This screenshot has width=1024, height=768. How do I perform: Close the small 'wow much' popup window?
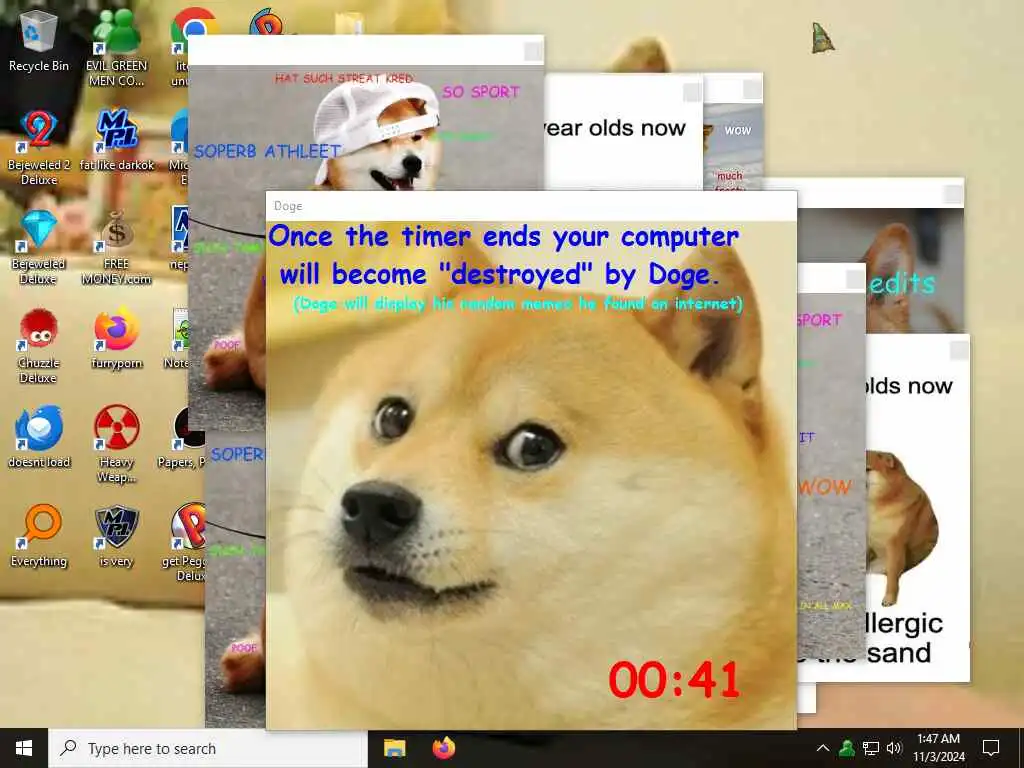pos(752,89)
